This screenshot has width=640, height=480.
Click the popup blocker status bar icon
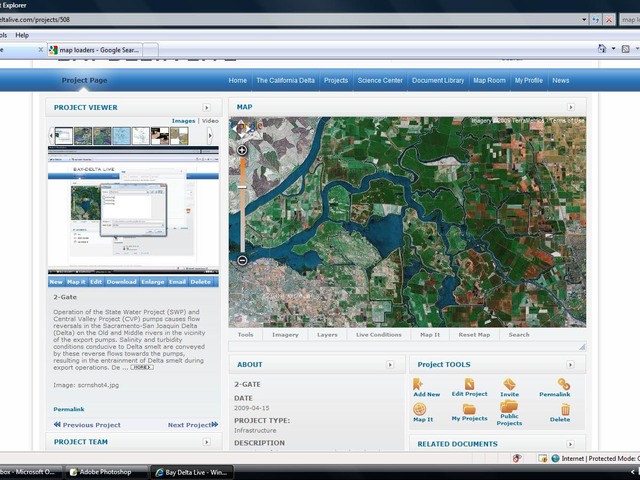coord(517,459)
